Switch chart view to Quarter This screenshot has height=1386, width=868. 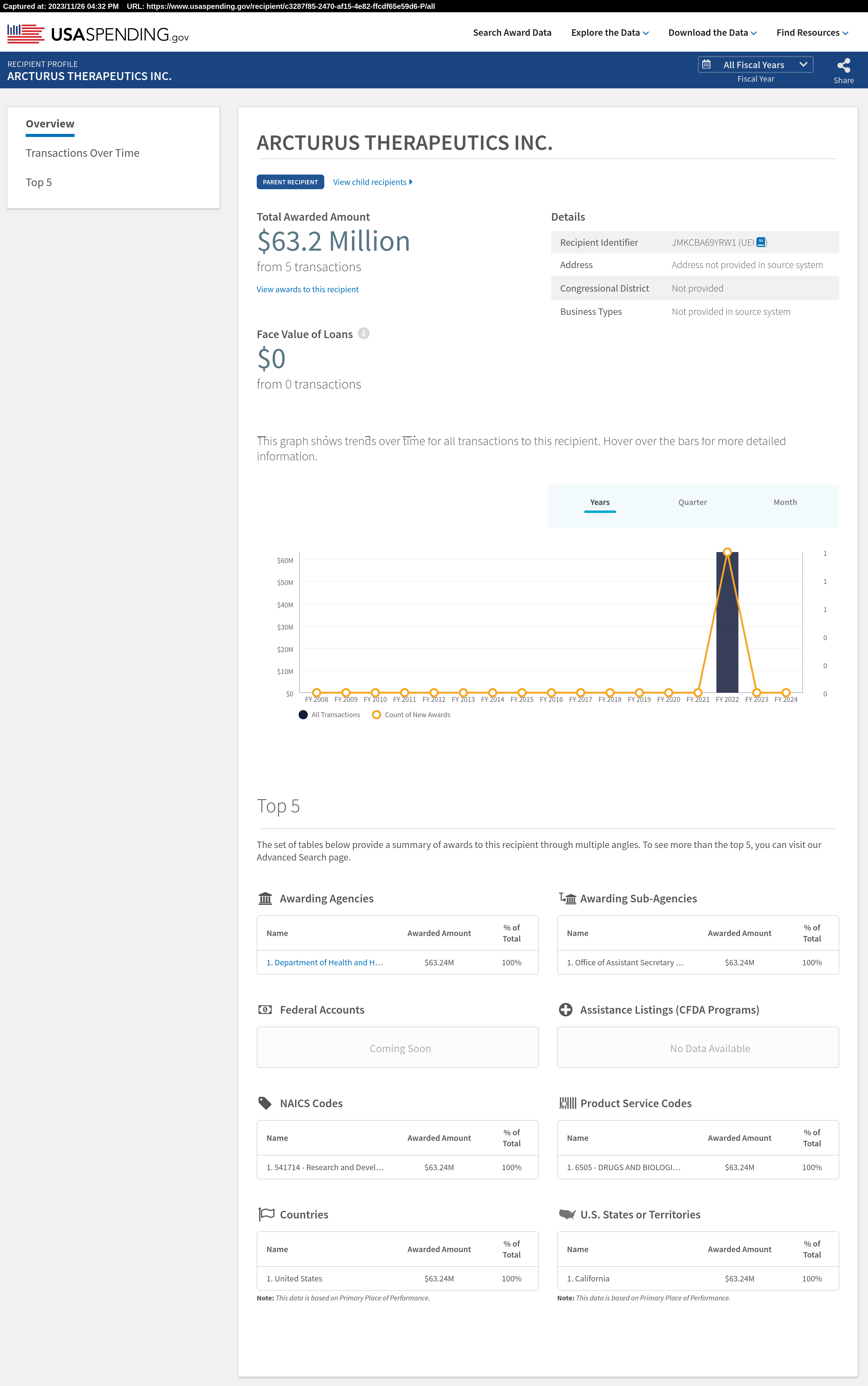[692, 502]
